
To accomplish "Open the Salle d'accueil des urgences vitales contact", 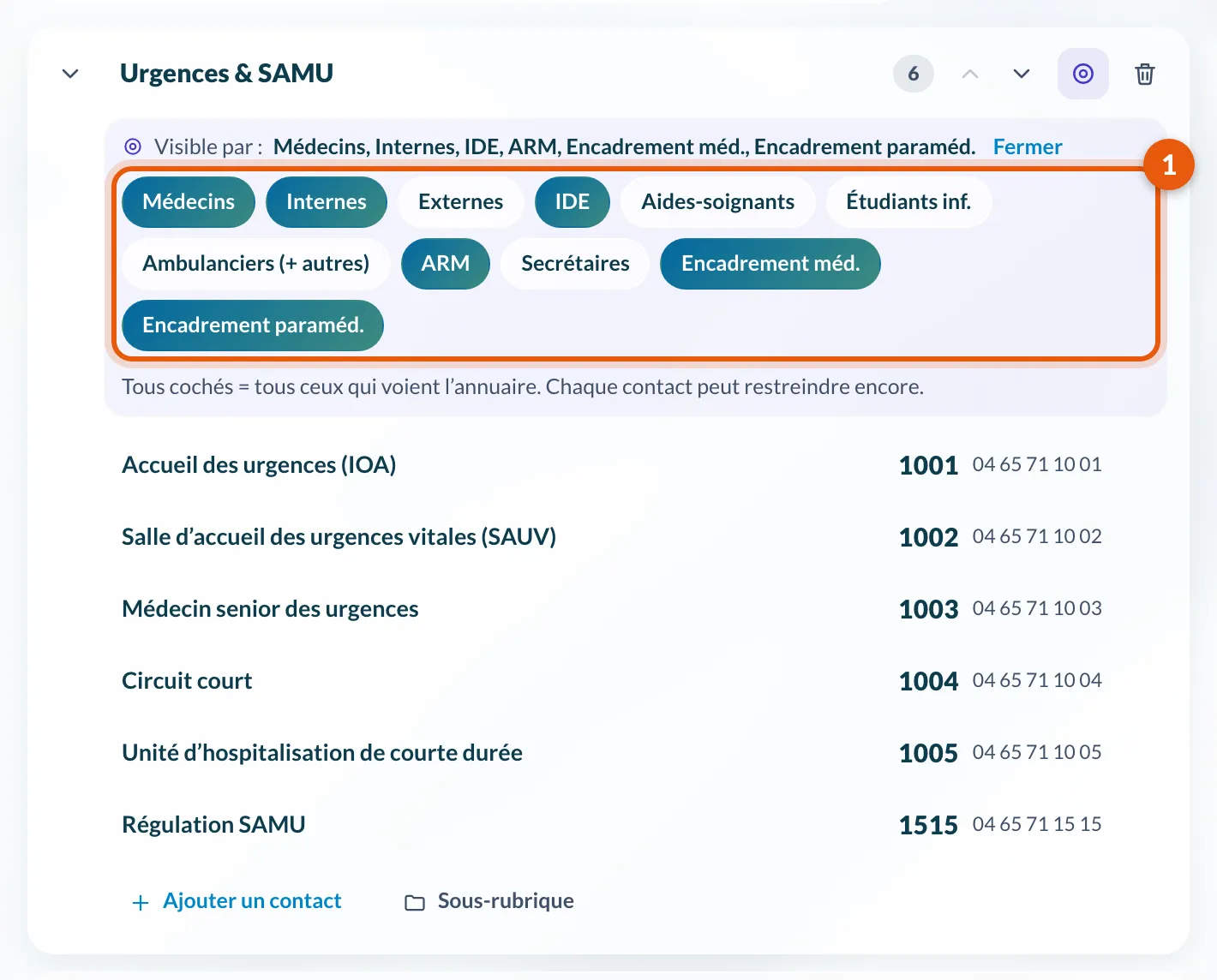I will [x=339, y=537].
